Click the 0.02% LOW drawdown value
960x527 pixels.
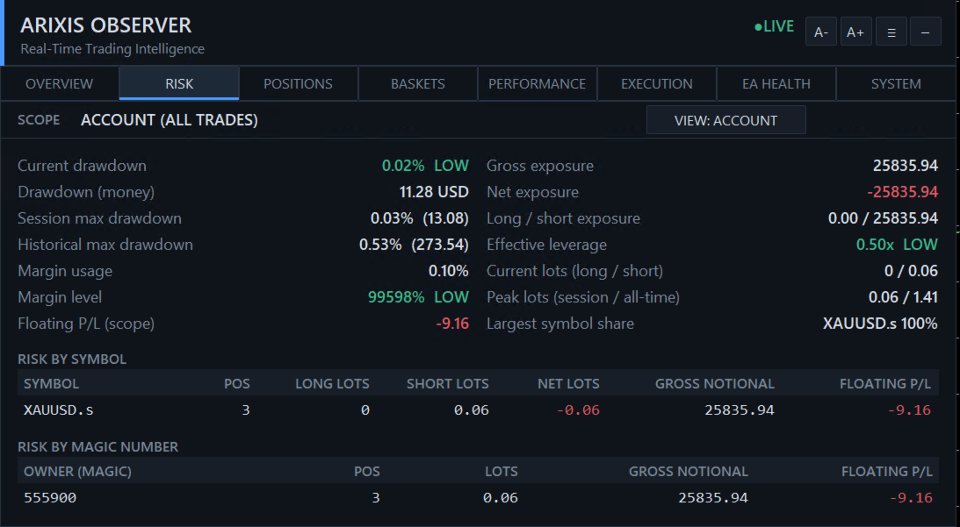tap(425, 166)
